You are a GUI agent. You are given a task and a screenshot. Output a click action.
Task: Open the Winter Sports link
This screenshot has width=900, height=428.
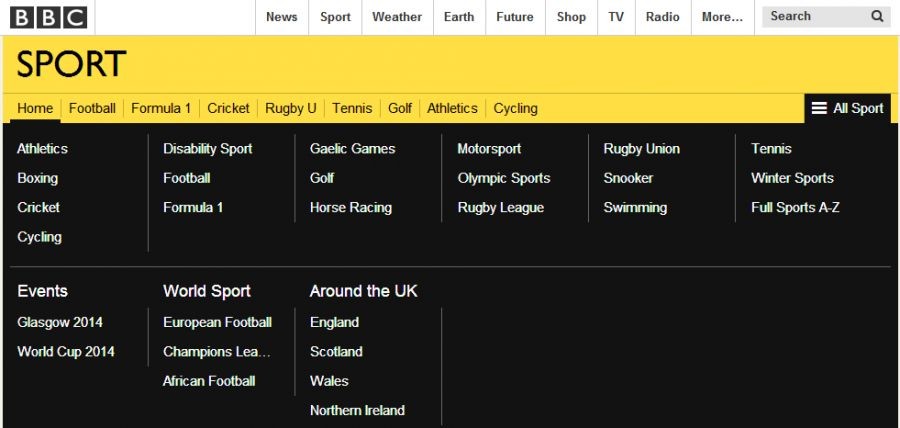pos(793,178)
